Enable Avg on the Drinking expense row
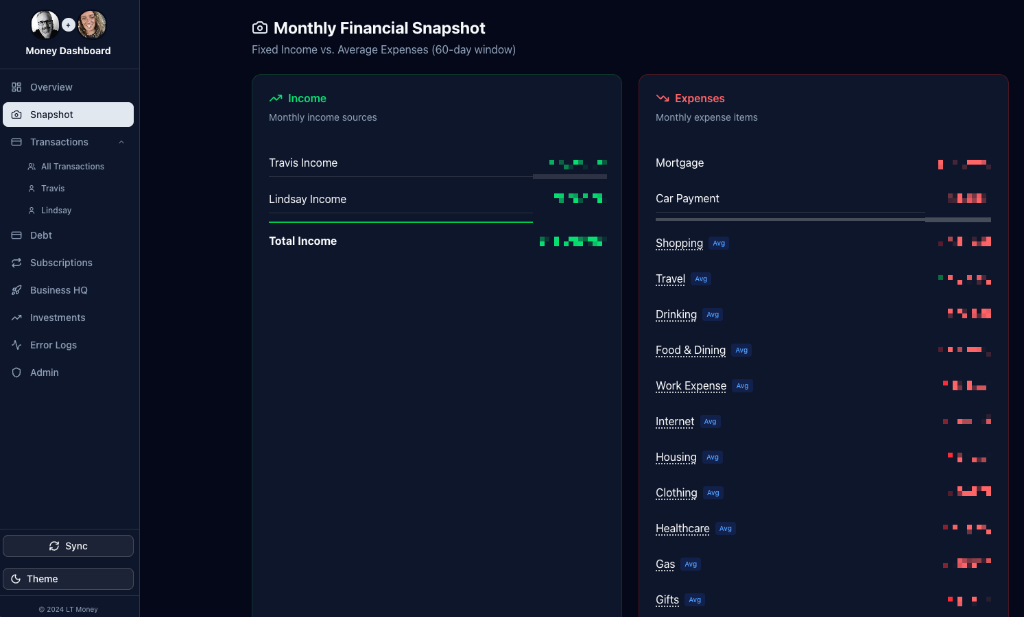Image resolution: width=1024 pixels, height=617 pixels. tap(712, 314)
